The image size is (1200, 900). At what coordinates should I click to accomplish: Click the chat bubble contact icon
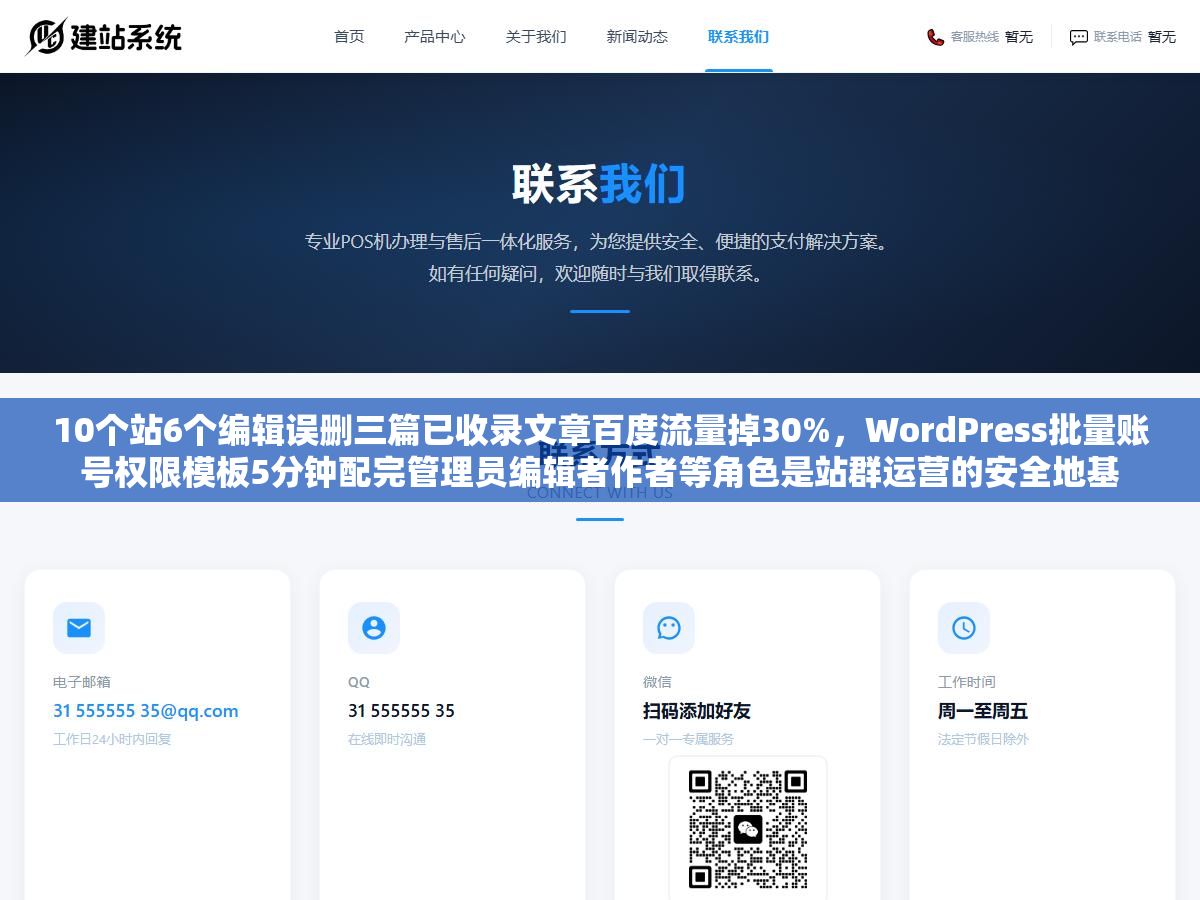pyautogui.click(x=1078, y=37)
